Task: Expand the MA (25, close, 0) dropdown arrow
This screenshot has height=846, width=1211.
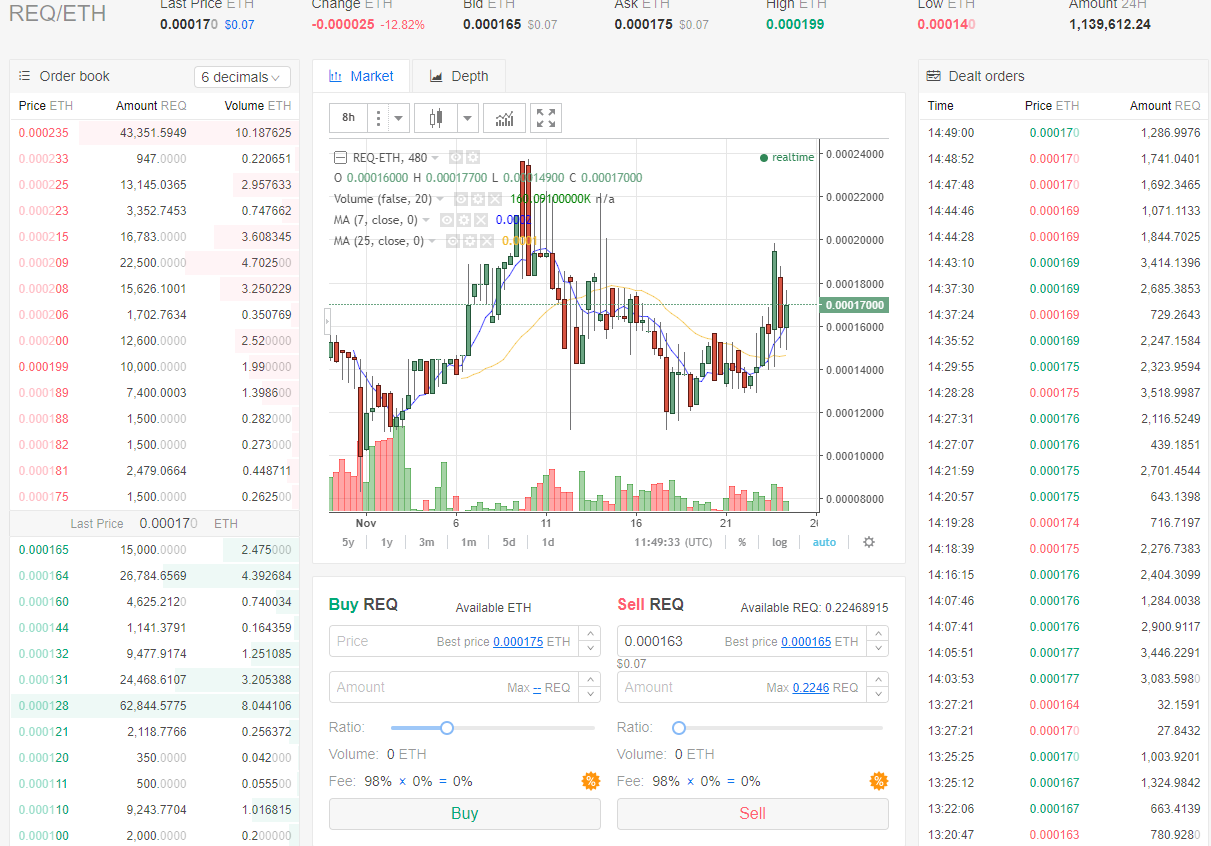Action: point(431,241)
